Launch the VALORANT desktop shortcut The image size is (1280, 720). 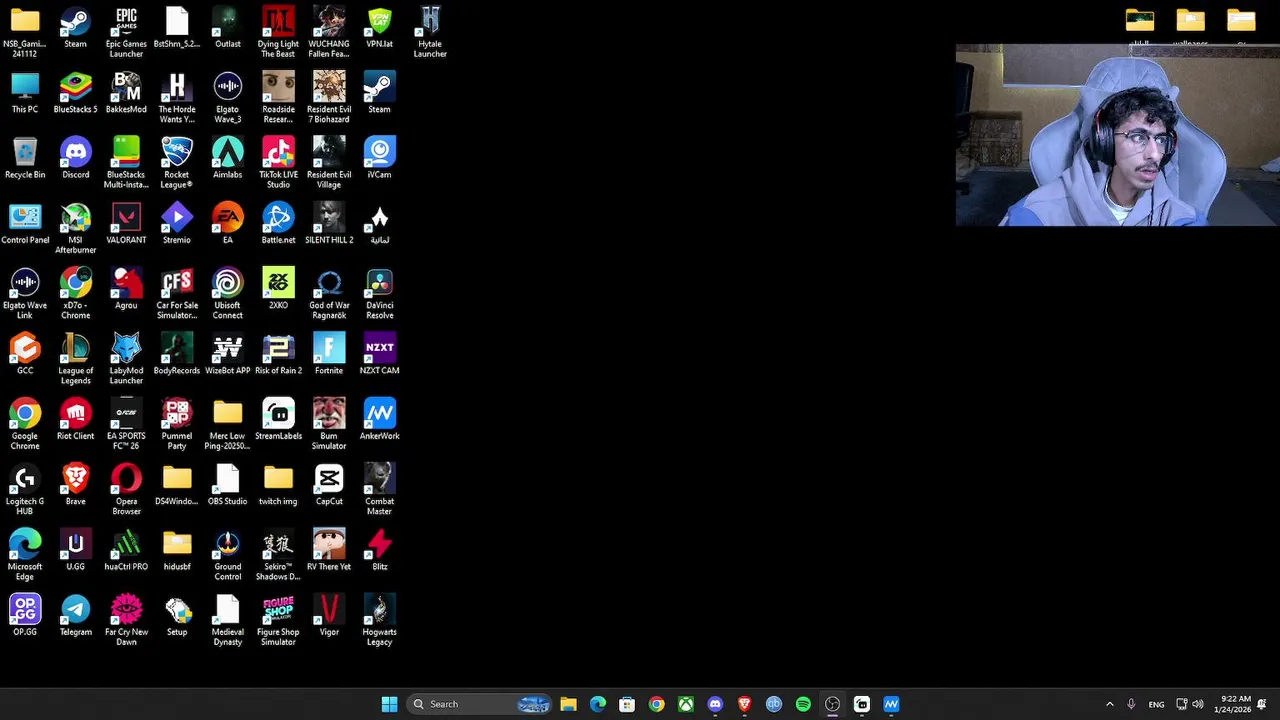click(x=126, y=224)
